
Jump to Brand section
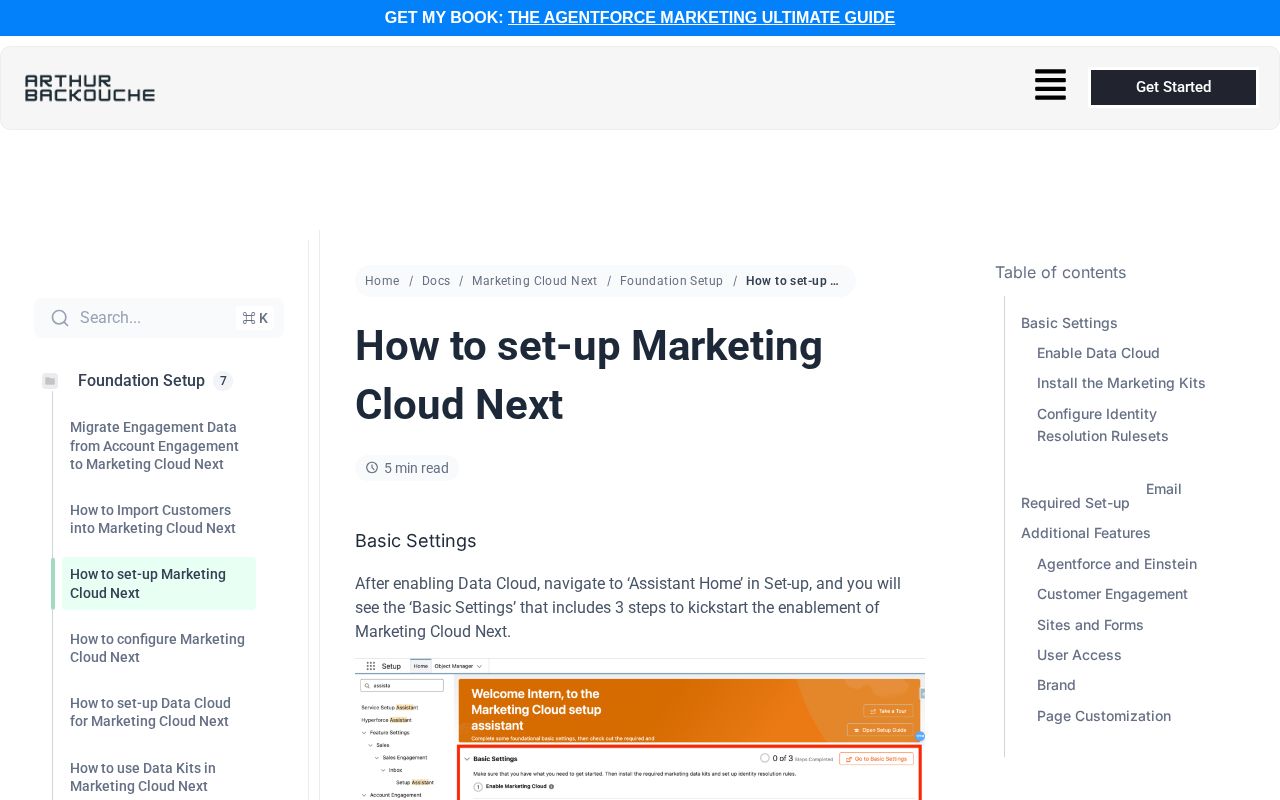[1056, 685]
